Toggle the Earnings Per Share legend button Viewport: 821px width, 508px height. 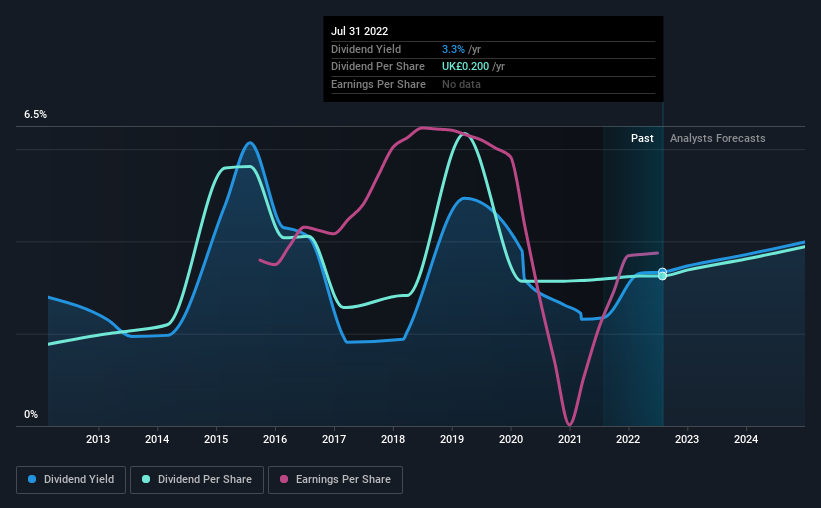point(335,479)
